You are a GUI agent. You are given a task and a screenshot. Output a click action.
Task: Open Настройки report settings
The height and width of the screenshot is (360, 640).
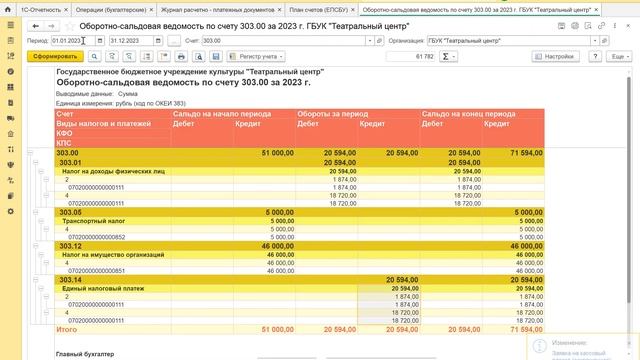pos(556,57)
